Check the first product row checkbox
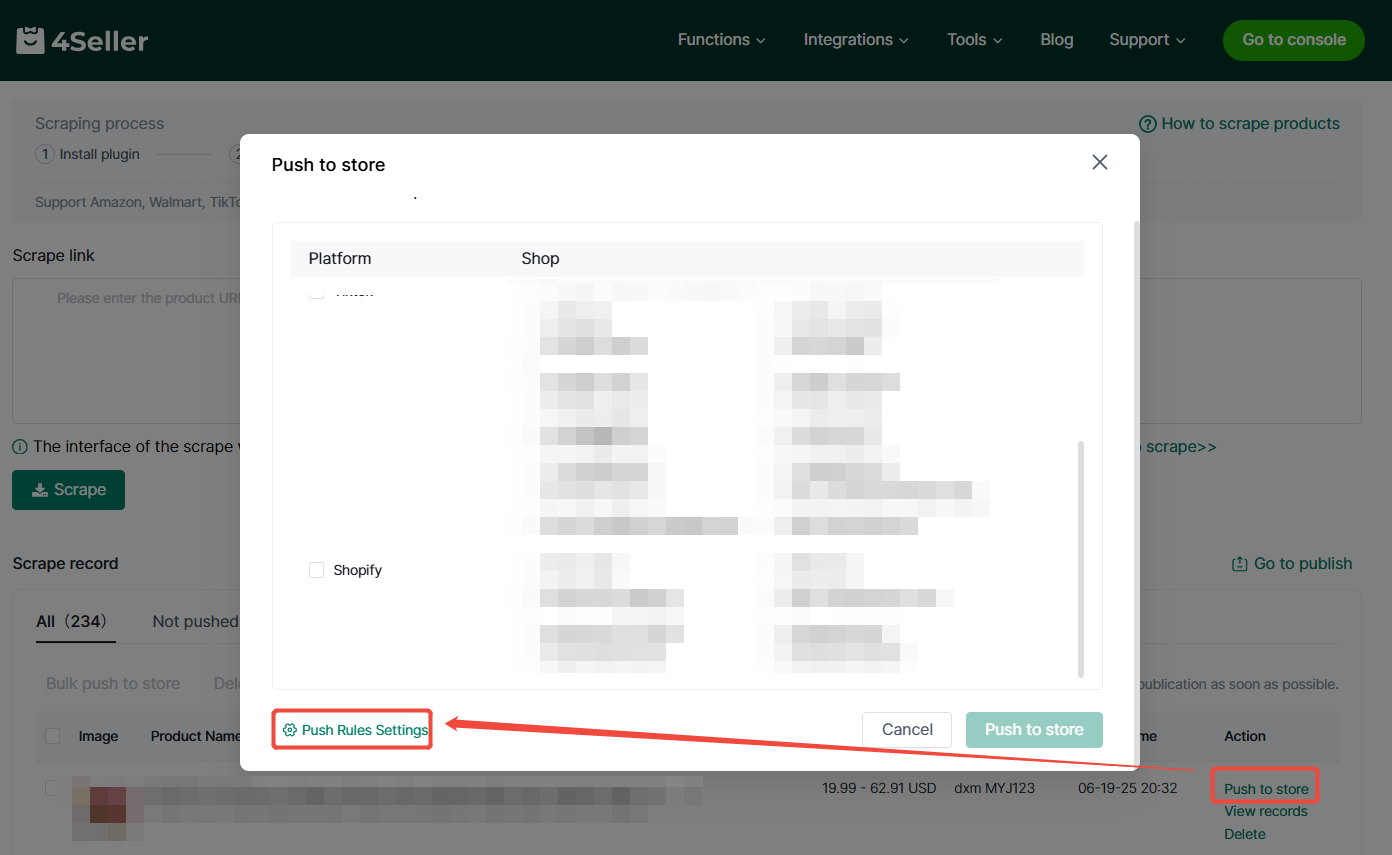 [51, 788]
